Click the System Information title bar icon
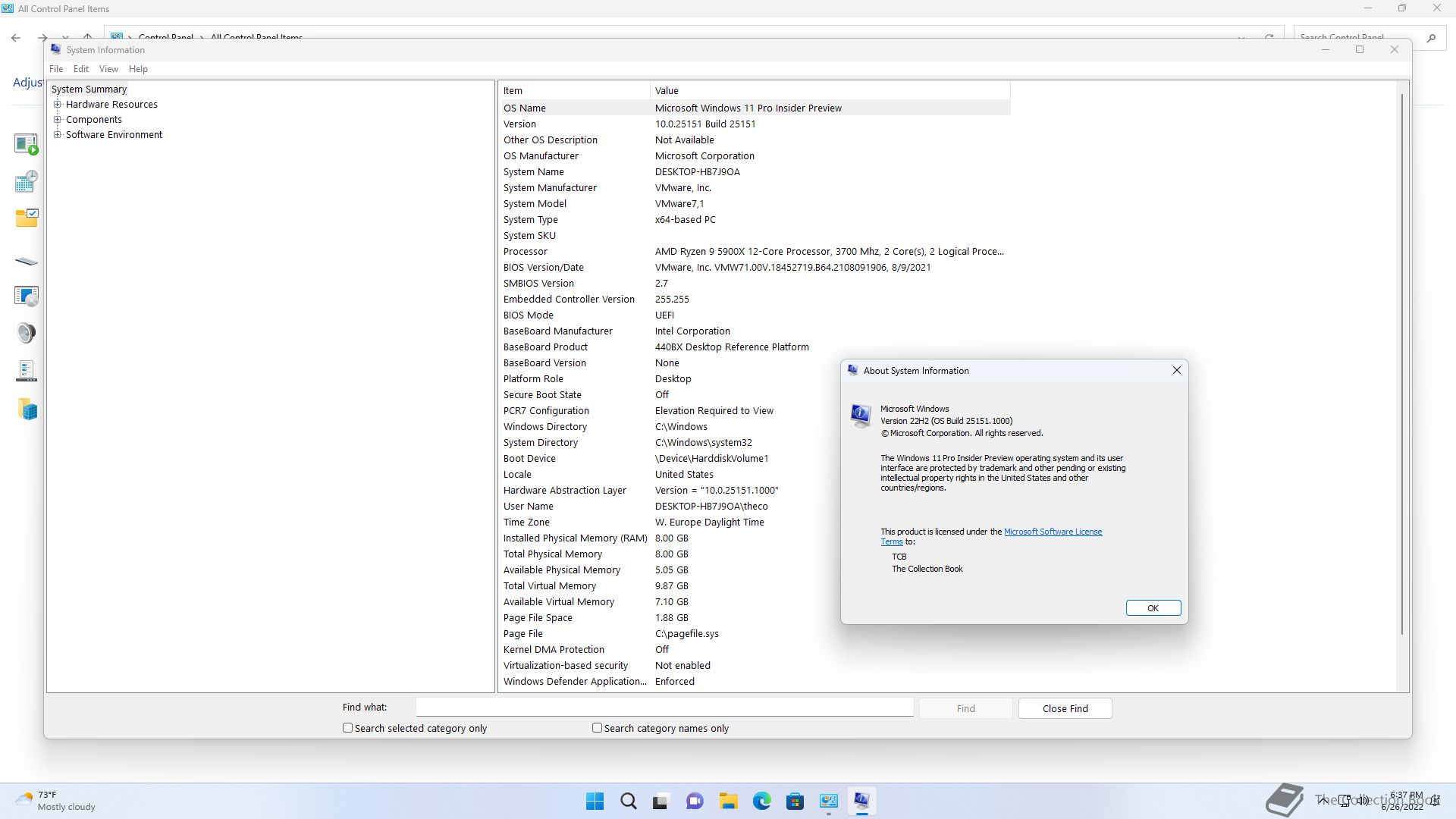The image size is (1456, 819). [56, 49]
